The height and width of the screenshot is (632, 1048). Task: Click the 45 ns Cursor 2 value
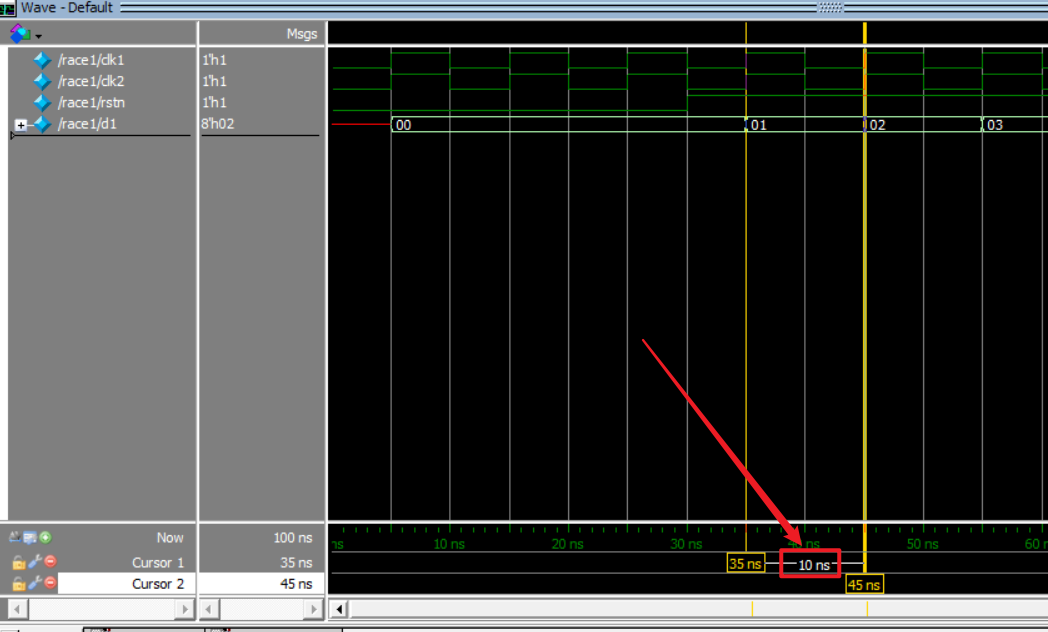tap(296, 584)
